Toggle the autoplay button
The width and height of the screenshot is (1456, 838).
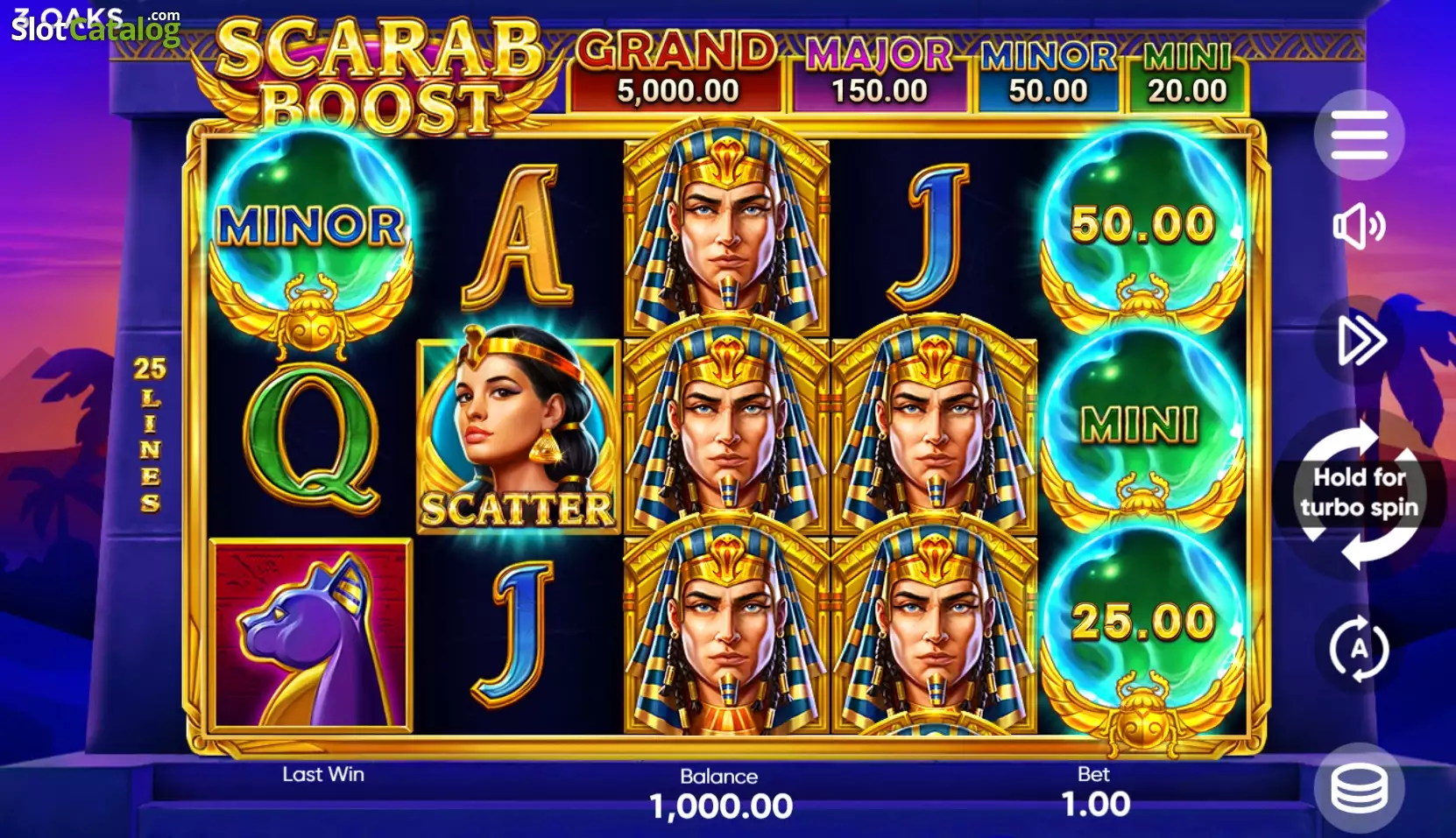coord(1359,649)
